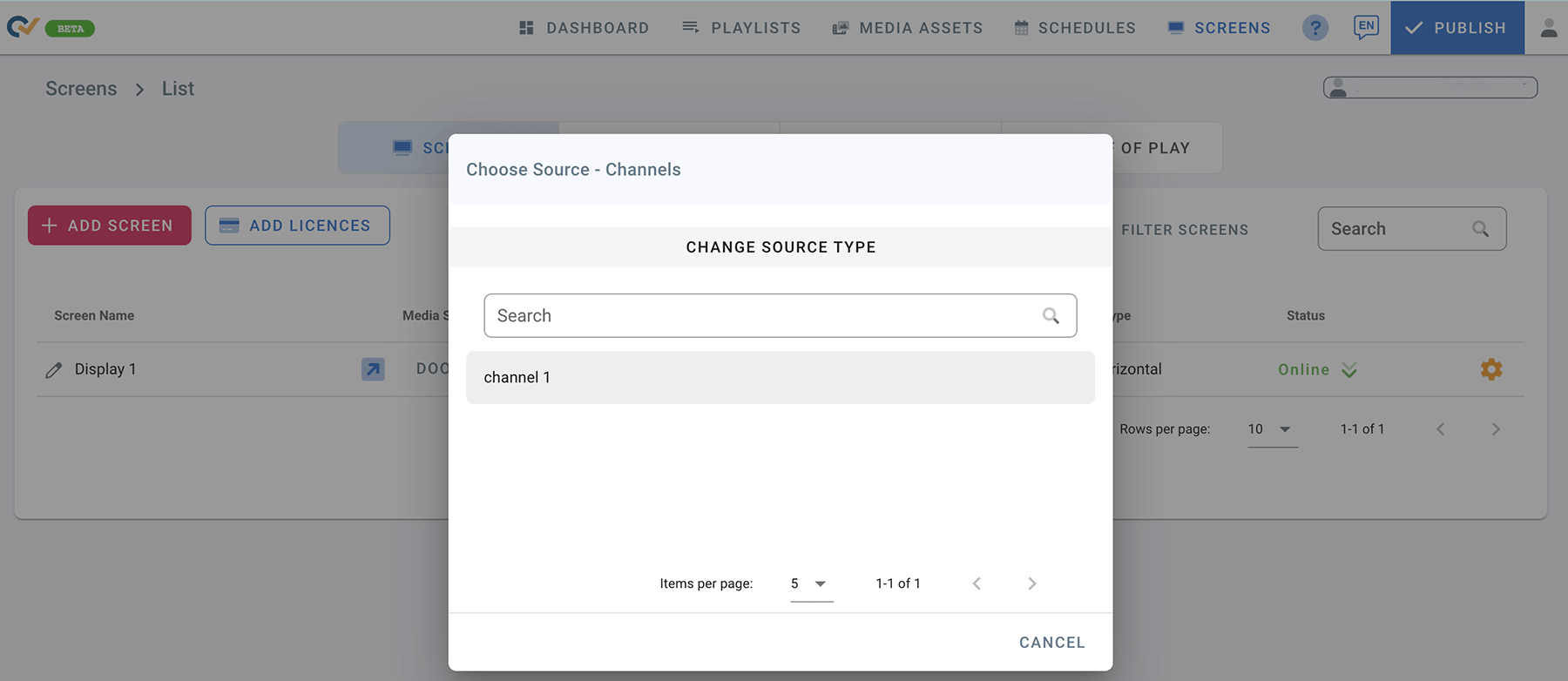
Task: Navigate to Media Assets
Action: point(907,28)
